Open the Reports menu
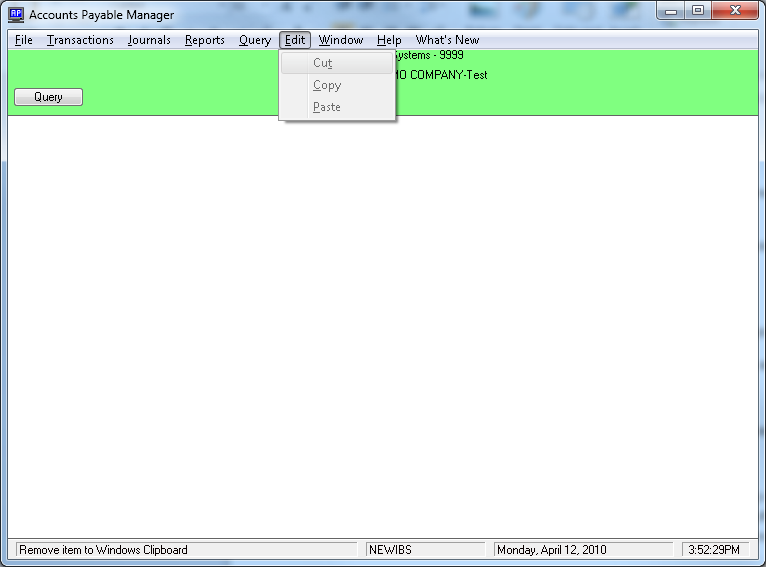The width and height of the screenshot is (766, 567). click(204, 40)
